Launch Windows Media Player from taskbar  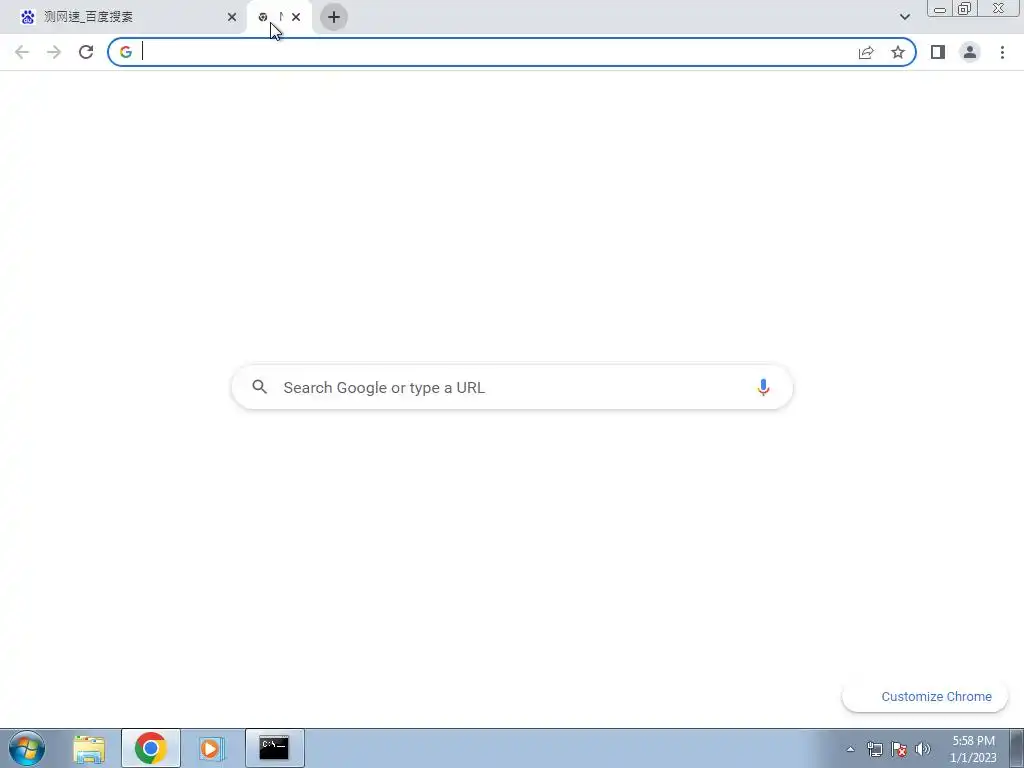[x=211, y=748]
